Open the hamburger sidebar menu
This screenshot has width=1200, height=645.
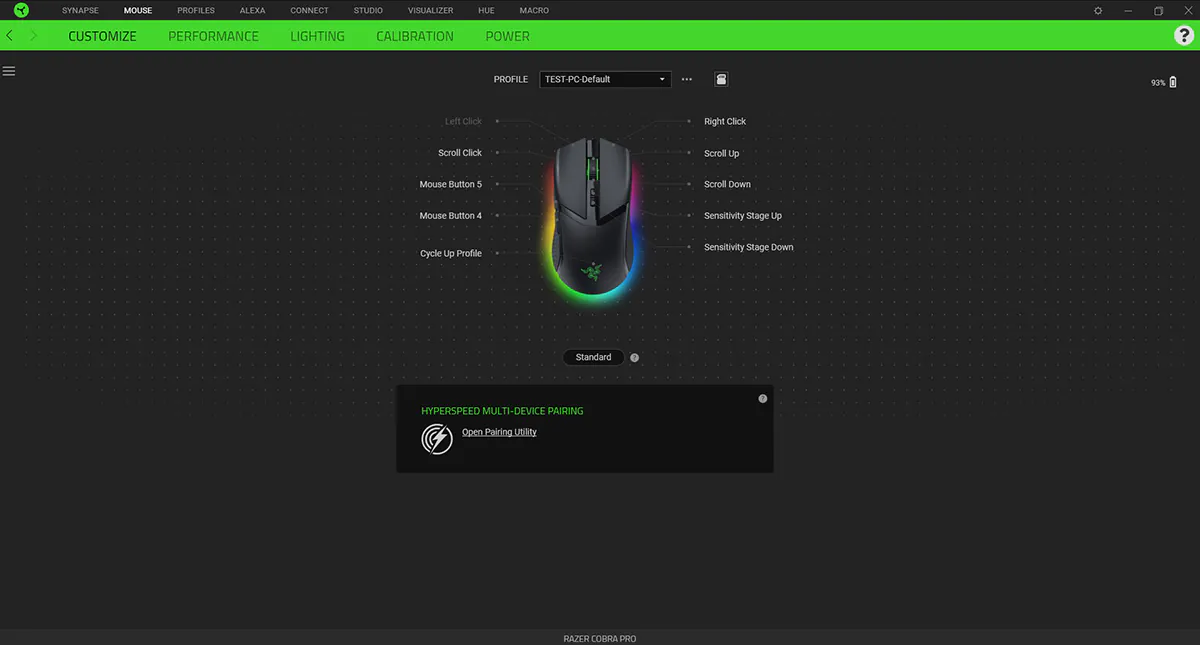point(9,71)
